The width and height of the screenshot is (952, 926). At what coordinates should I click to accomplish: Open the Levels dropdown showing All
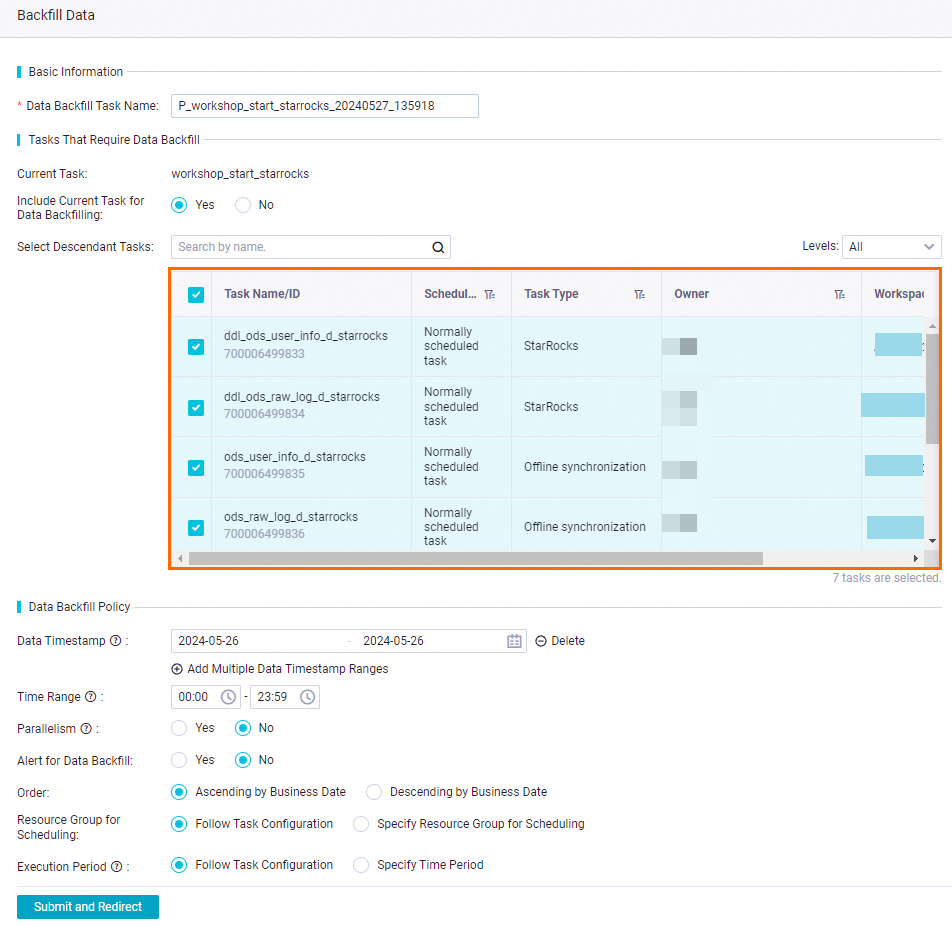(891, 247)
